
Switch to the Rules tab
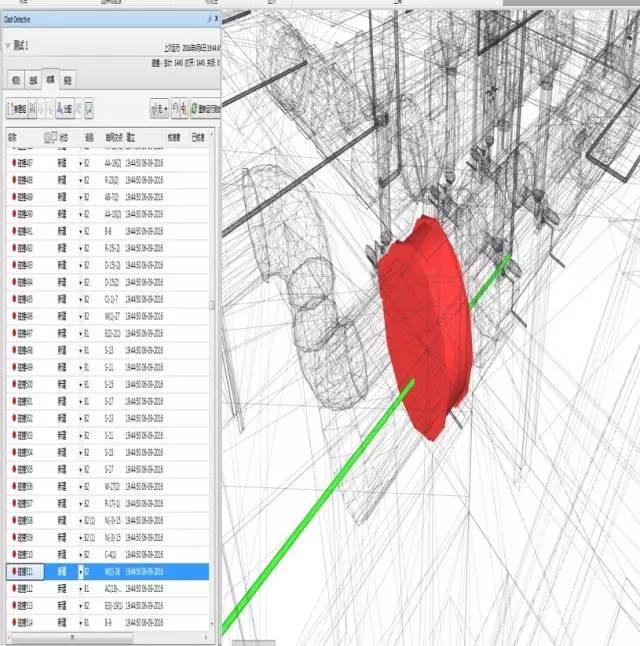[15, 79]
